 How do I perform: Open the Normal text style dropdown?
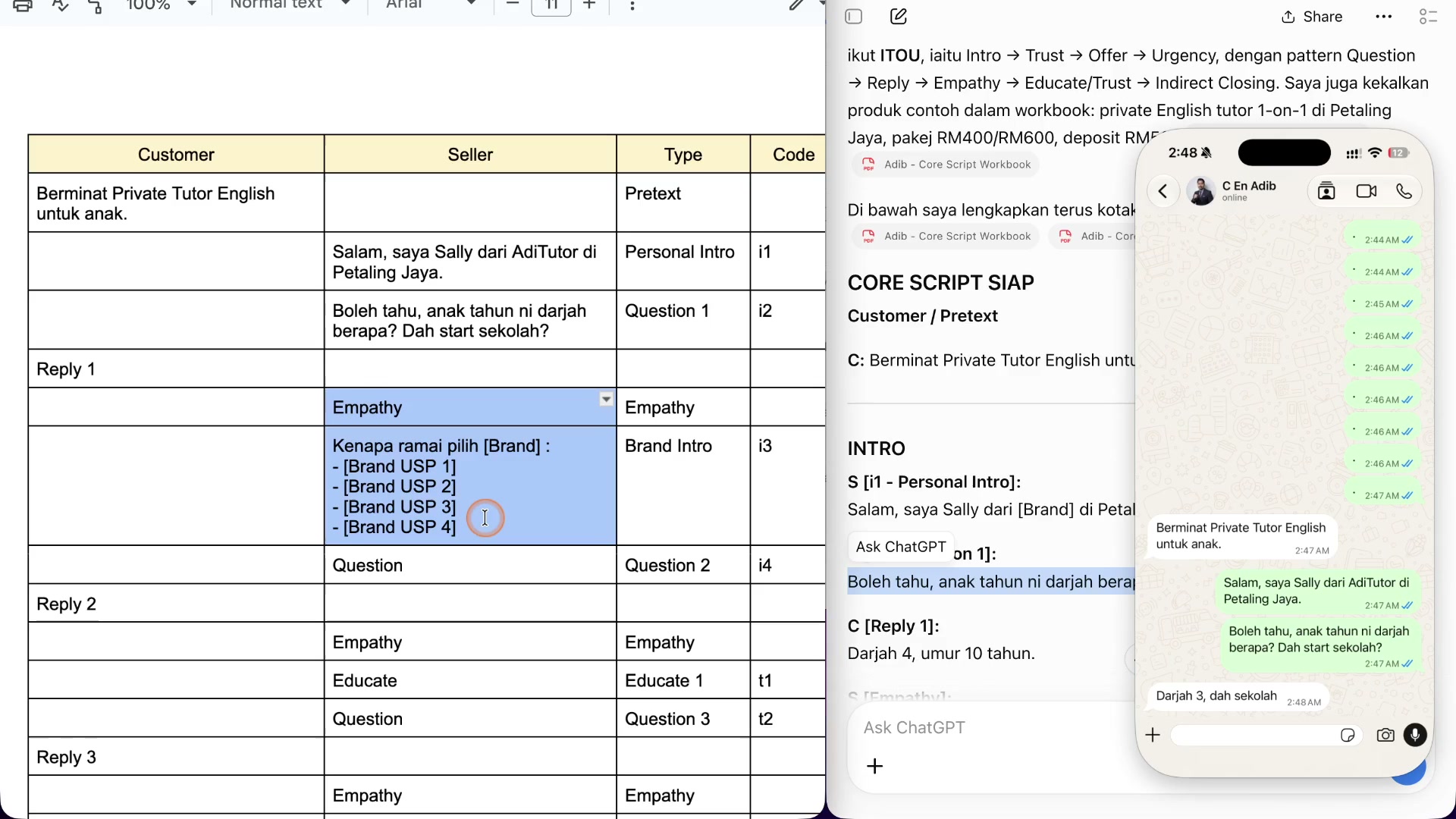point(290,5)
